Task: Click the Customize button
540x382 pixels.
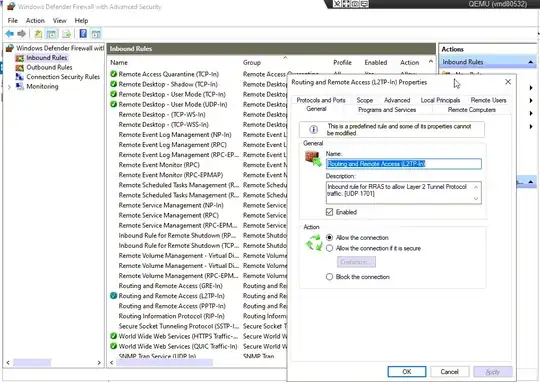Action: [356, 262]
